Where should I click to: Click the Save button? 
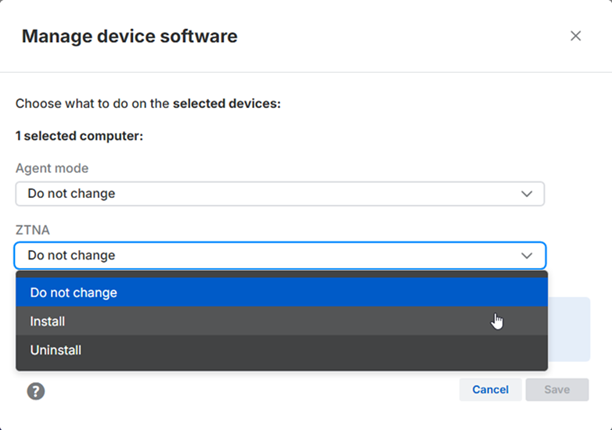557,390
